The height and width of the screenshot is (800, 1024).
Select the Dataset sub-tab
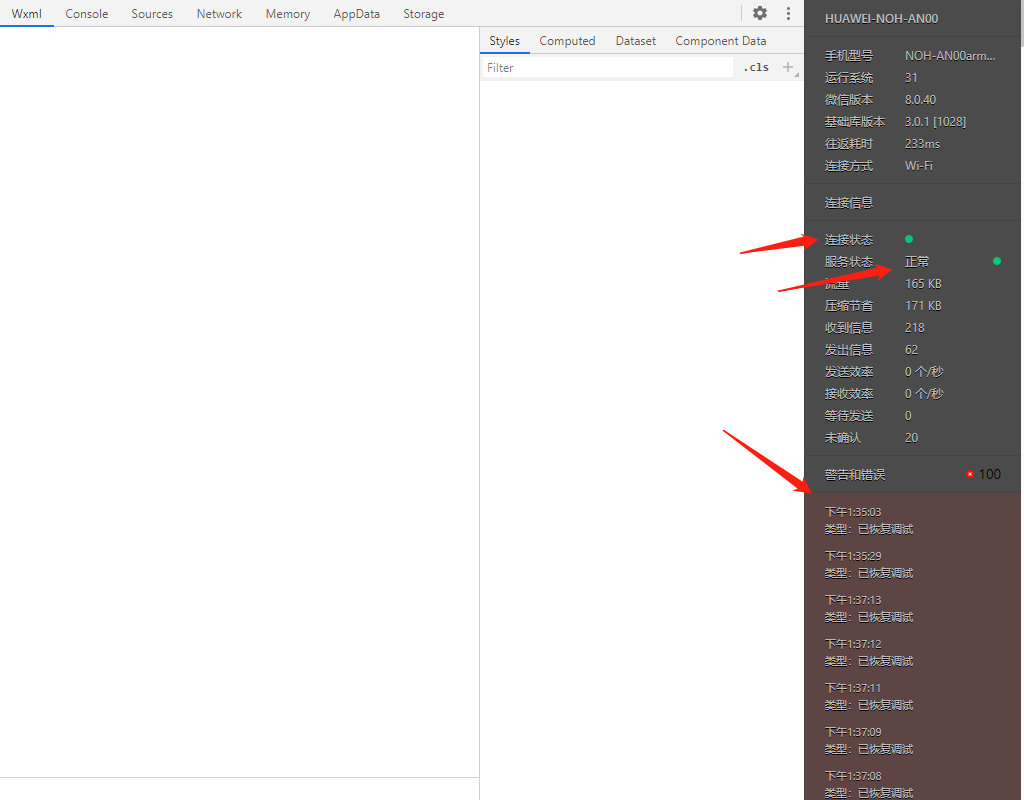635,40
